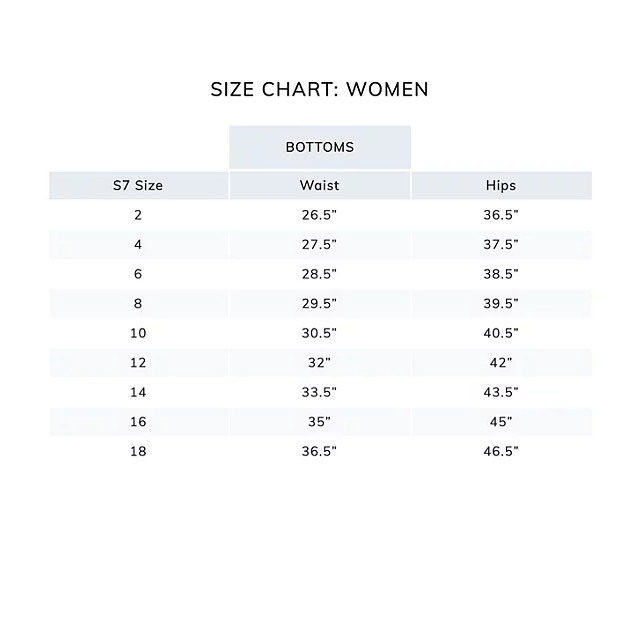The height and width of the screenshot is (641, 636).
Task: Click the Size Chart: Women title
Action: pyautogui.click(x=319, y=89)
